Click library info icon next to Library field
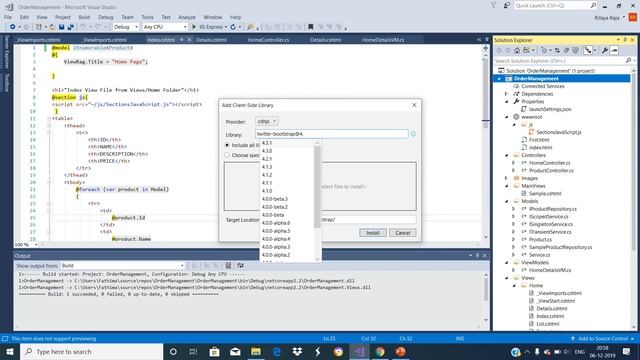This screenshot has height=360, width=640. coord(413,134)
